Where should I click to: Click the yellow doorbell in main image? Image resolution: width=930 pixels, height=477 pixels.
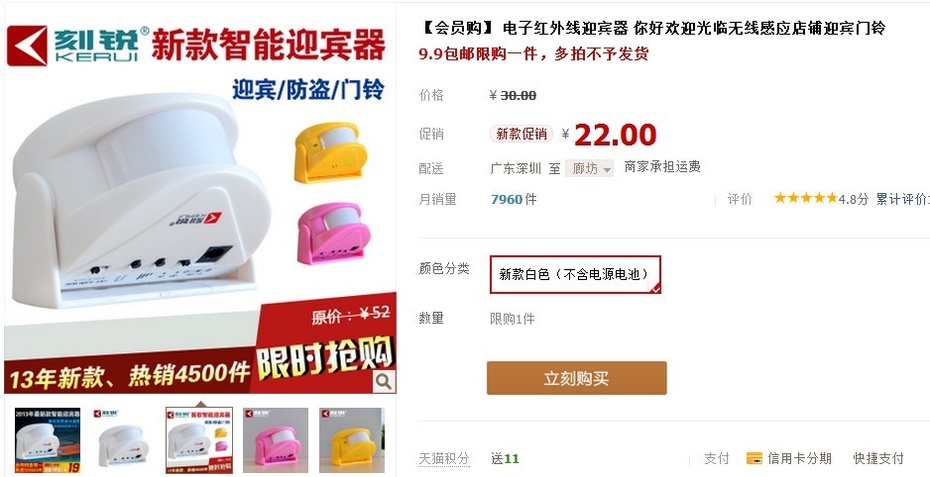click(330, 152)
